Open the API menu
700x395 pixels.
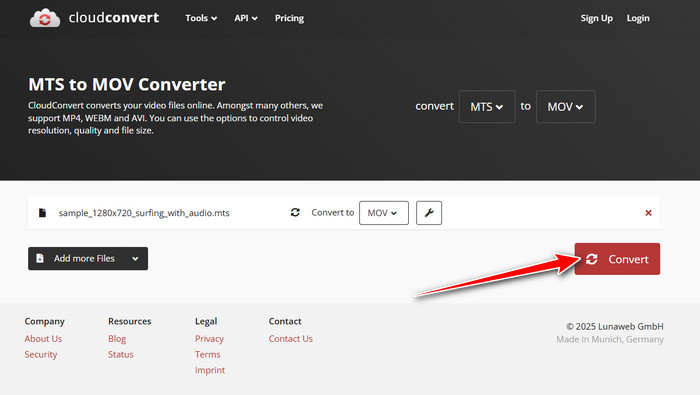pyautogui.click(x=246, y=18)
